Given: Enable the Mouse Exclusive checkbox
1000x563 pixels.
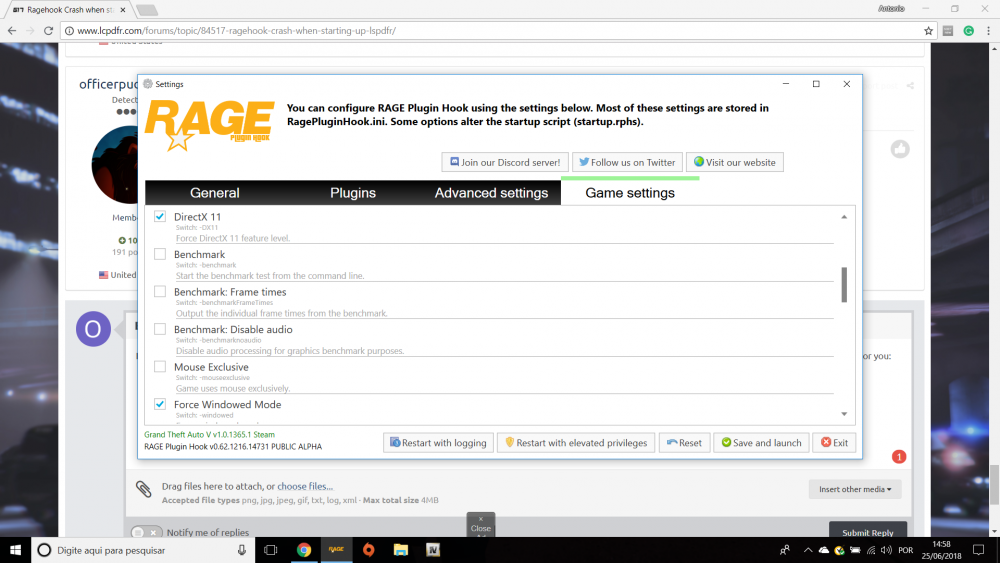Looking at the screenshot, I should click(160, 367).
